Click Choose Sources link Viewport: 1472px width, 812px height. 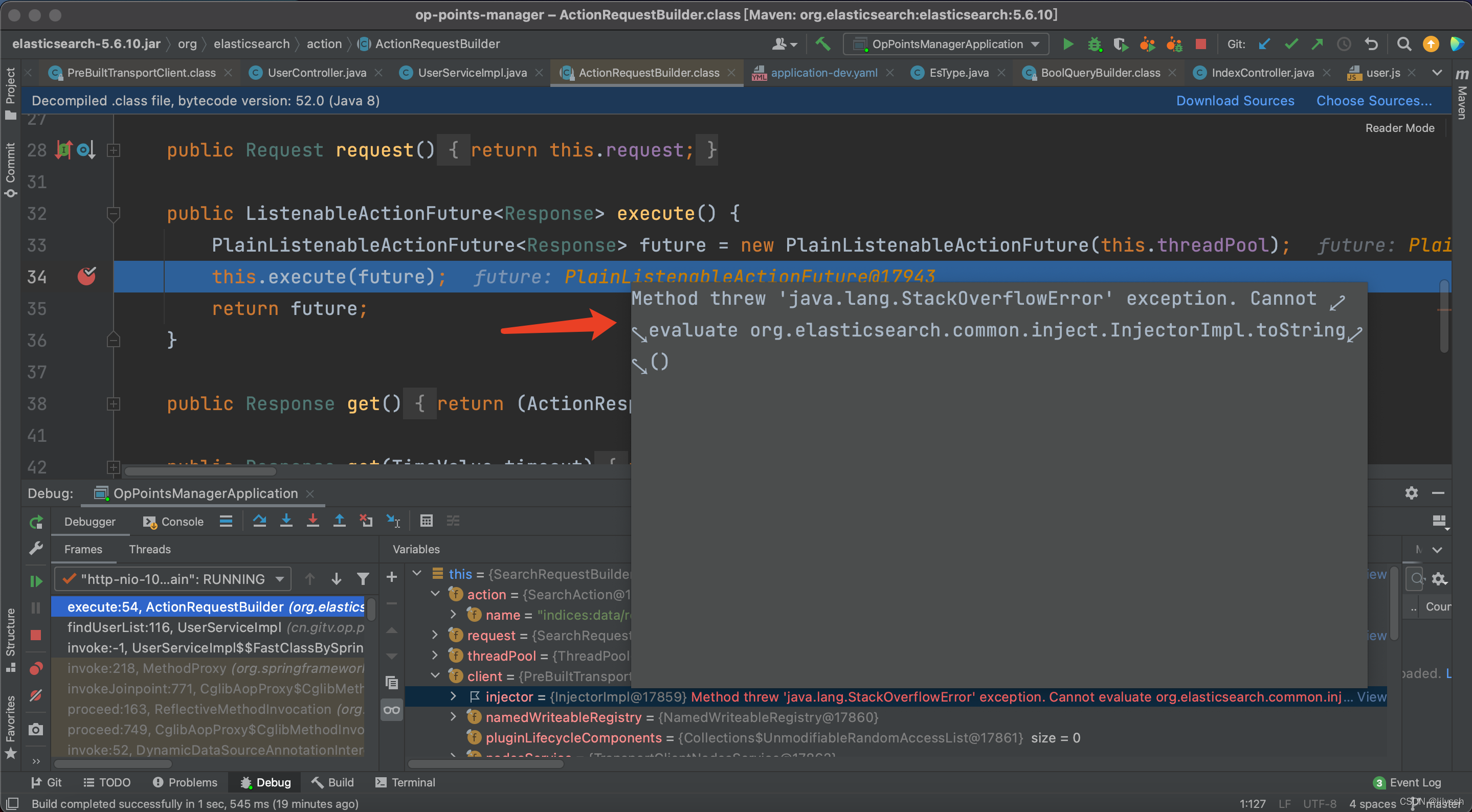1374,101
